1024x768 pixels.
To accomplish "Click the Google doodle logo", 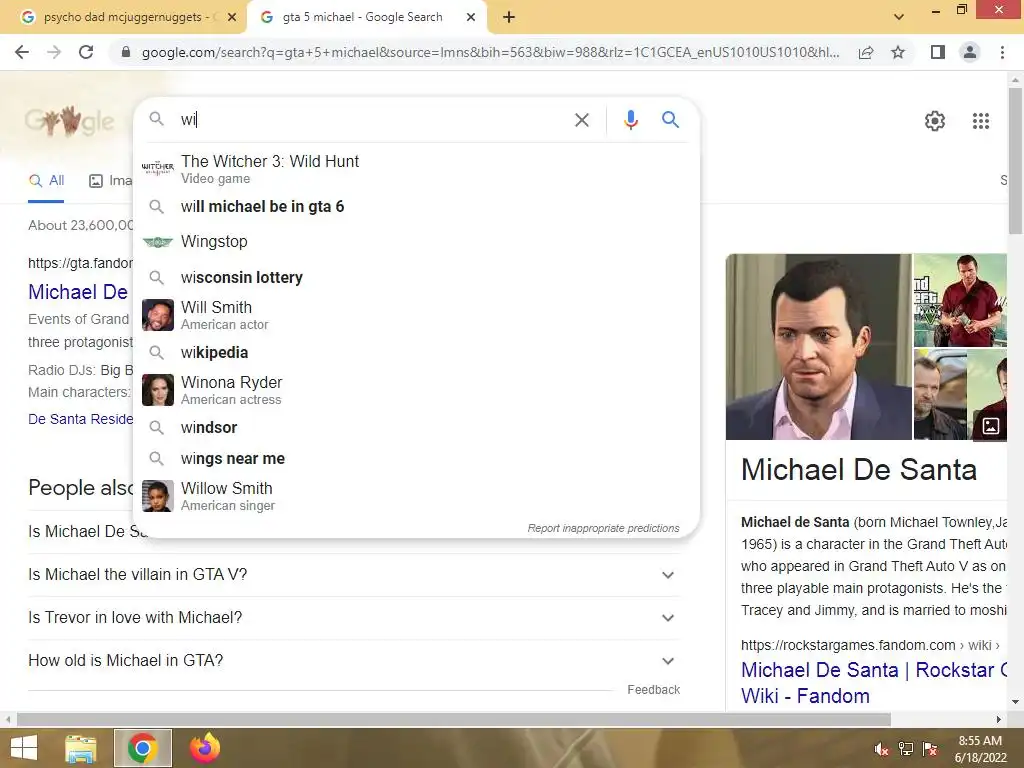I will tap(70, 121).
